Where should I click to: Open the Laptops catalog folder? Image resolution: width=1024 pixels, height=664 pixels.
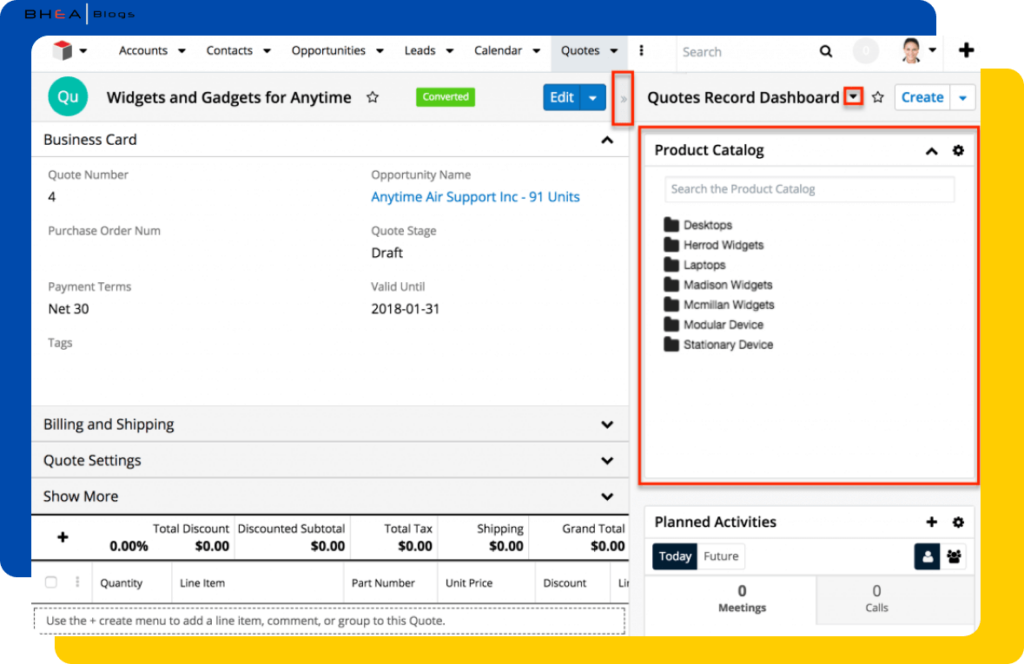coord(695,265)
